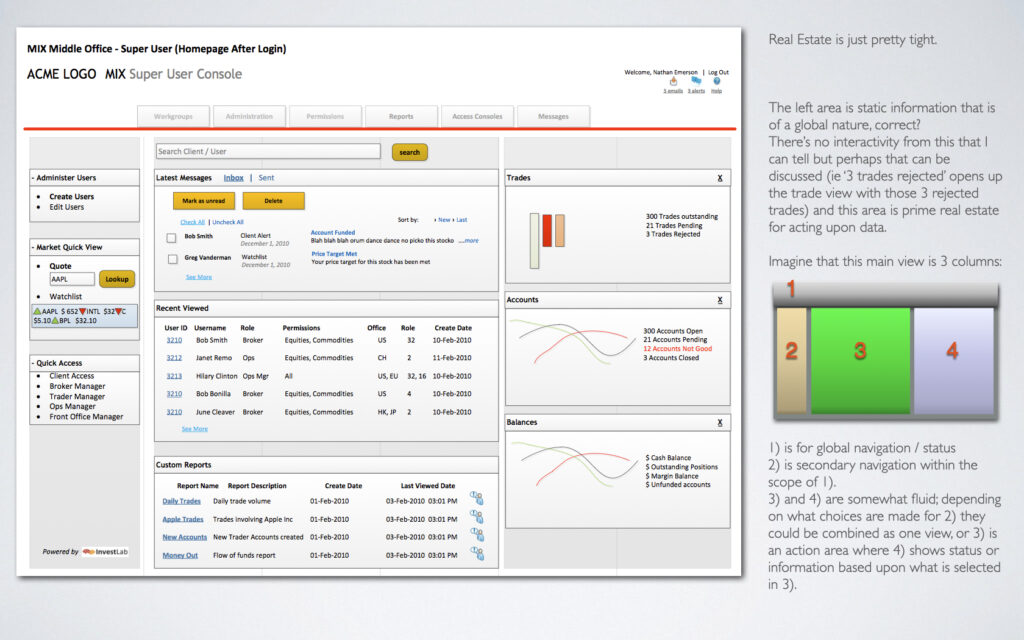Open the emails inbox icon
The width and height of the screenshot is (1024, 640).
[673, 82]
